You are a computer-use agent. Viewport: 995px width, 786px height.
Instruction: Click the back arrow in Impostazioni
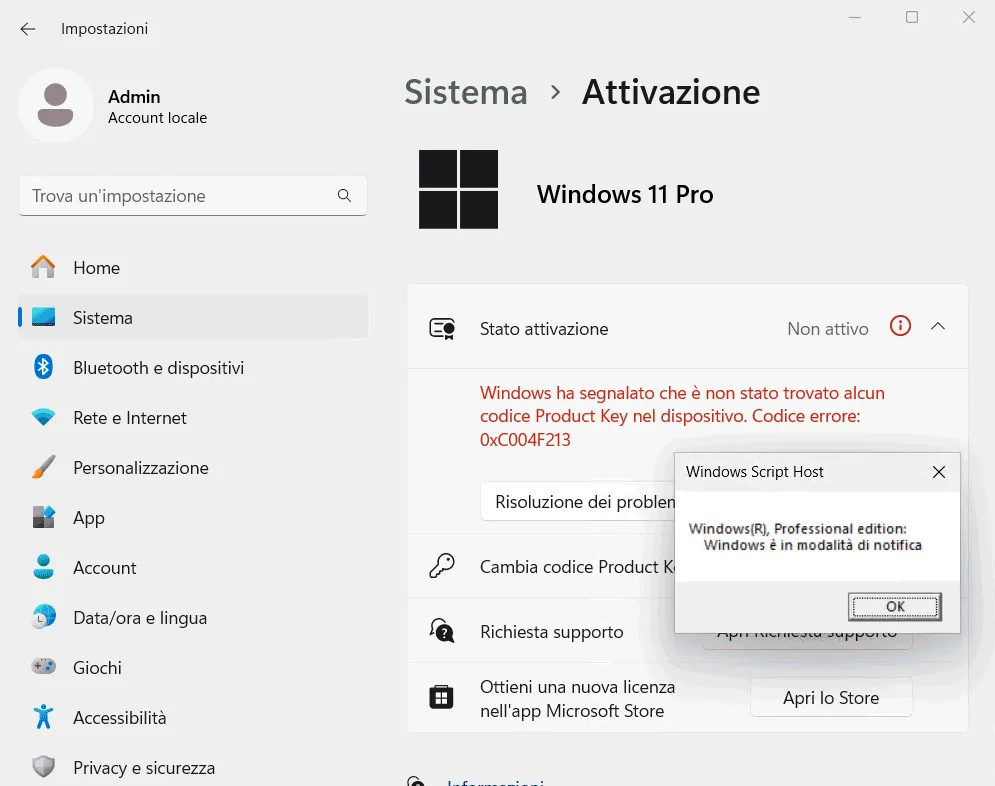[x=27, y=28]
